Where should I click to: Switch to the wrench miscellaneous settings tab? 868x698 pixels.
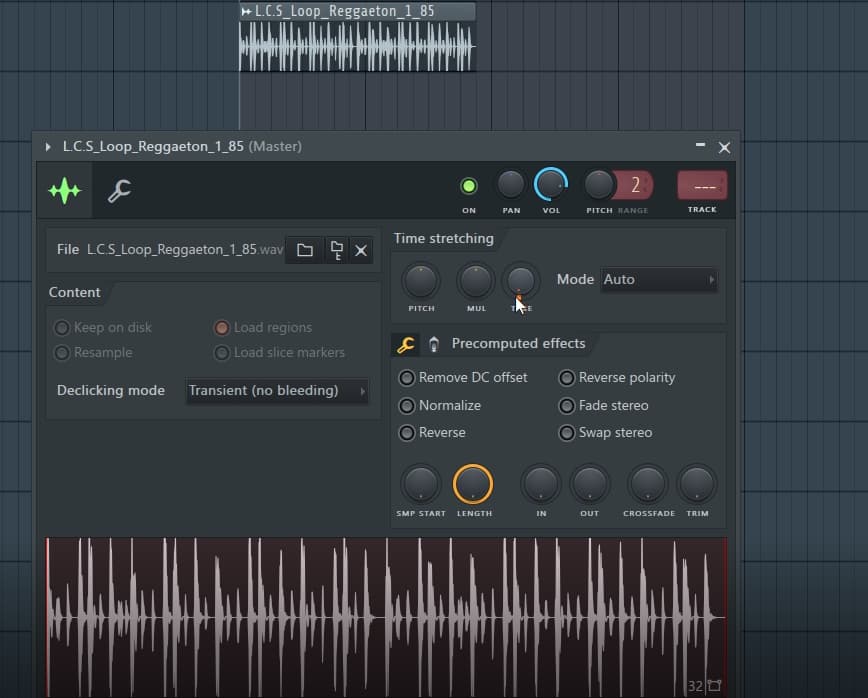point(119,190)
